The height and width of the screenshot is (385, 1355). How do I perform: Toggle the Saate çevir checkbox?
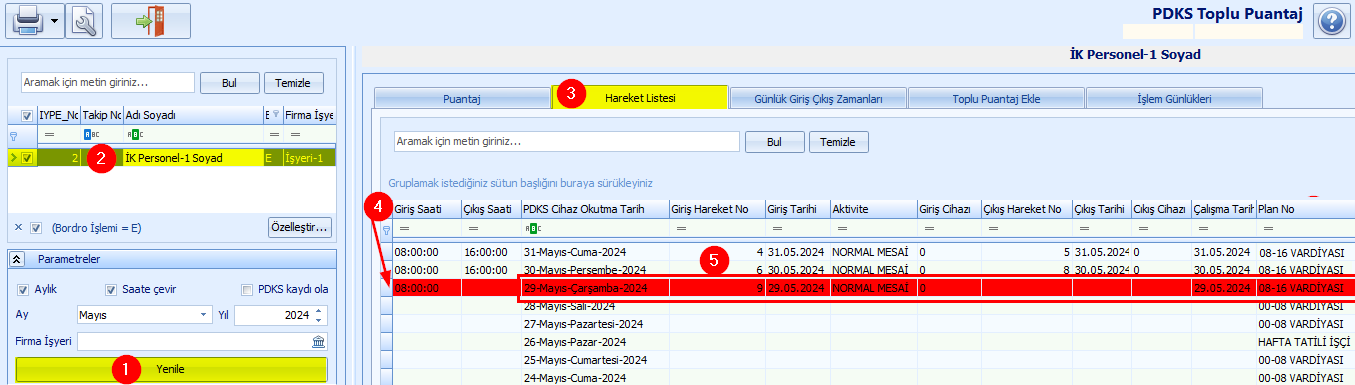tap(111, 290)
